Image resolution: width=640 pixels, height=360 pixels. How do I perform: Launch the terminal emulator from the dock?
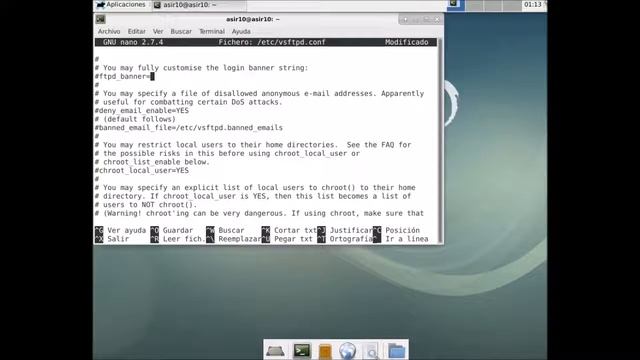click(302, 351)
